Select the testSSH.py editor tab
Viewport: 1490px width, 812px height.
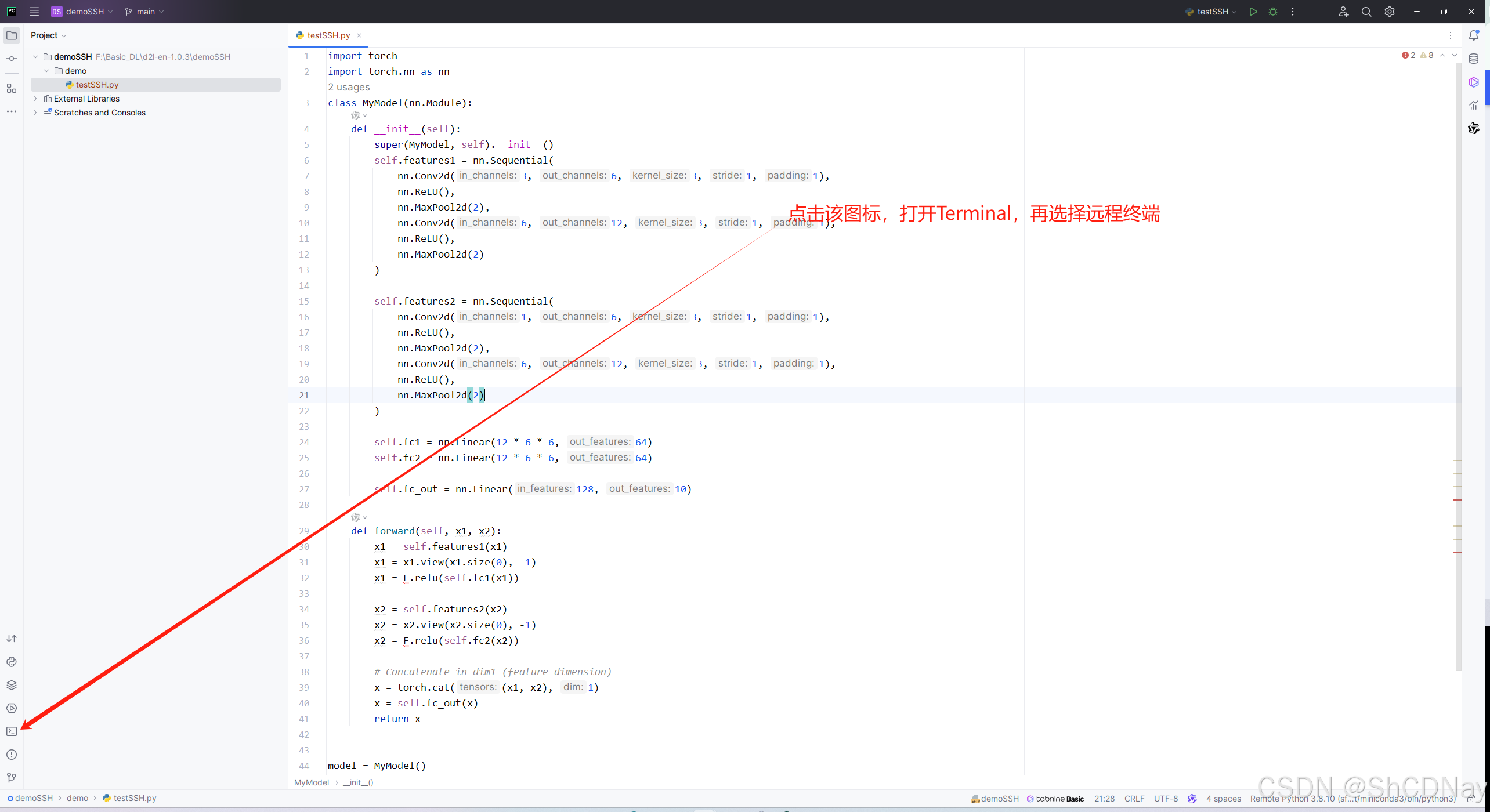tap(328, 35)
